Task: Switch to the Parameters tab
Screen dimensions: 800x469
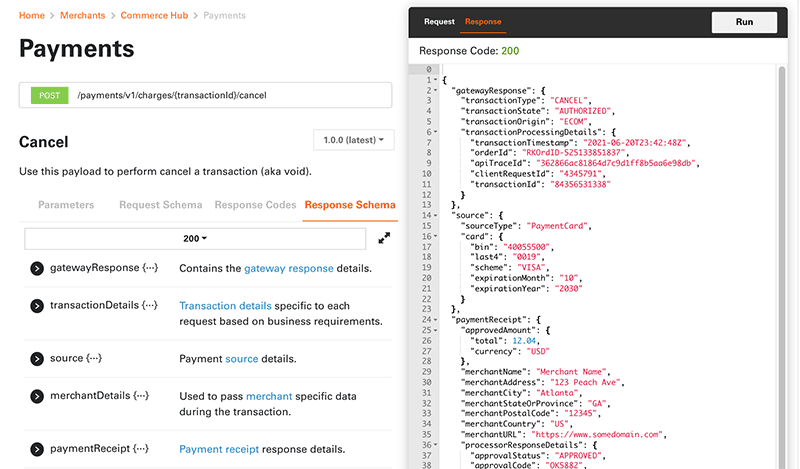Action: click(66, 205)
